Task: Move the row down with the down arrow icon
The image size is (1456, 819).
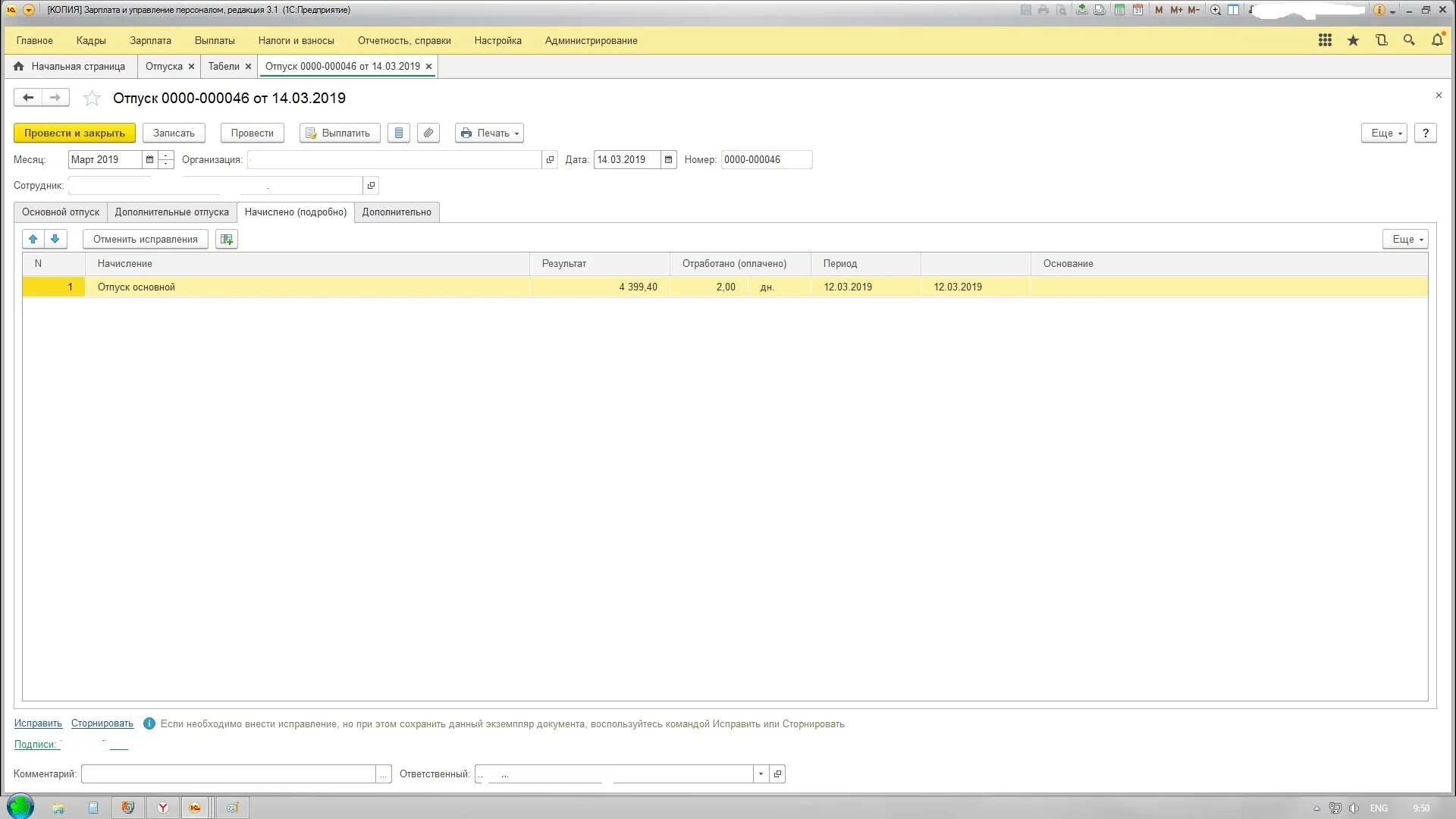Action: click(55, 239)
